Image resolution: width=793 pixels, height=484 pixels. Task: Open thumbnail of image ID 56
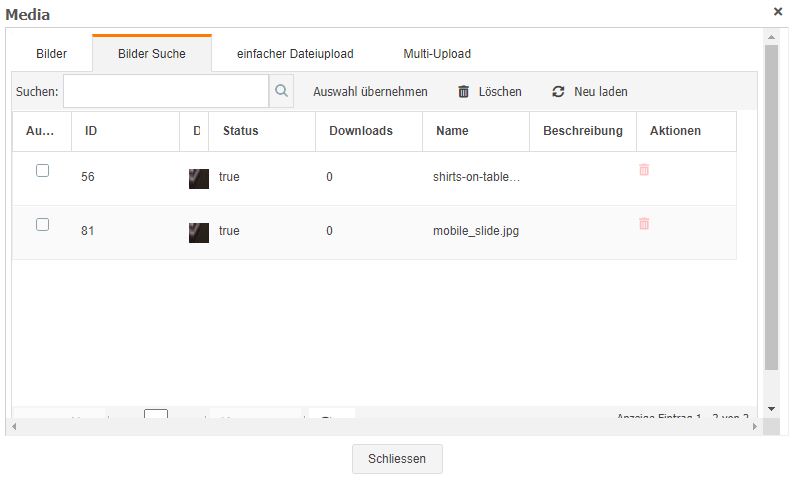(199, 178)
